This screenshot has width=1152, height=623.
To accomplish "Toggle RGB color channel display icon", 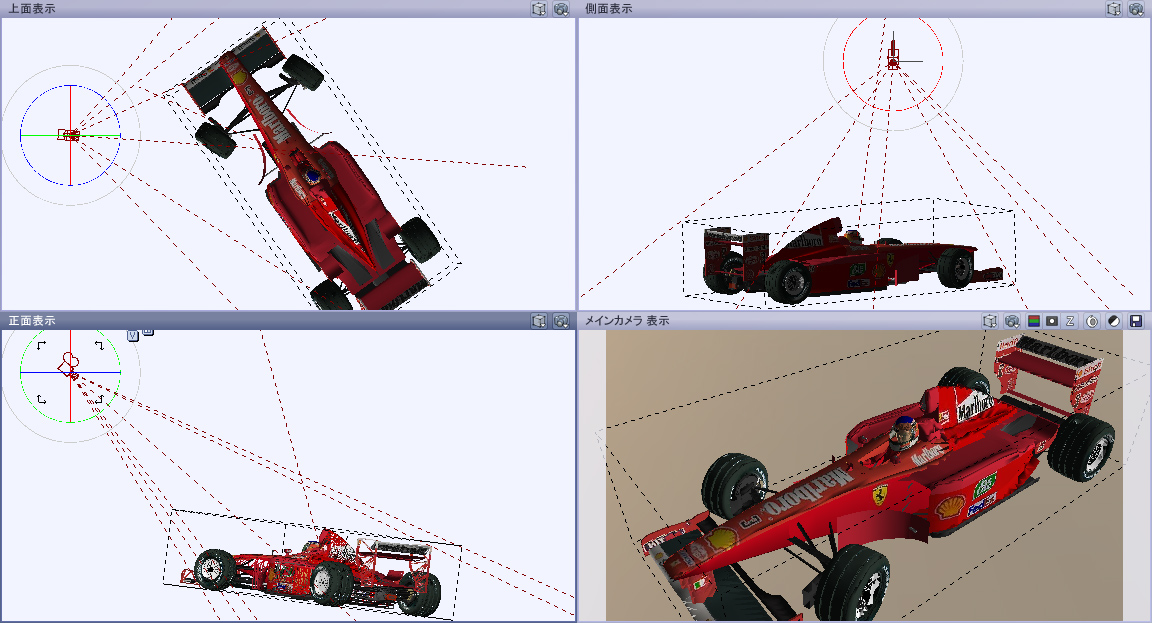I will 1034,321.
